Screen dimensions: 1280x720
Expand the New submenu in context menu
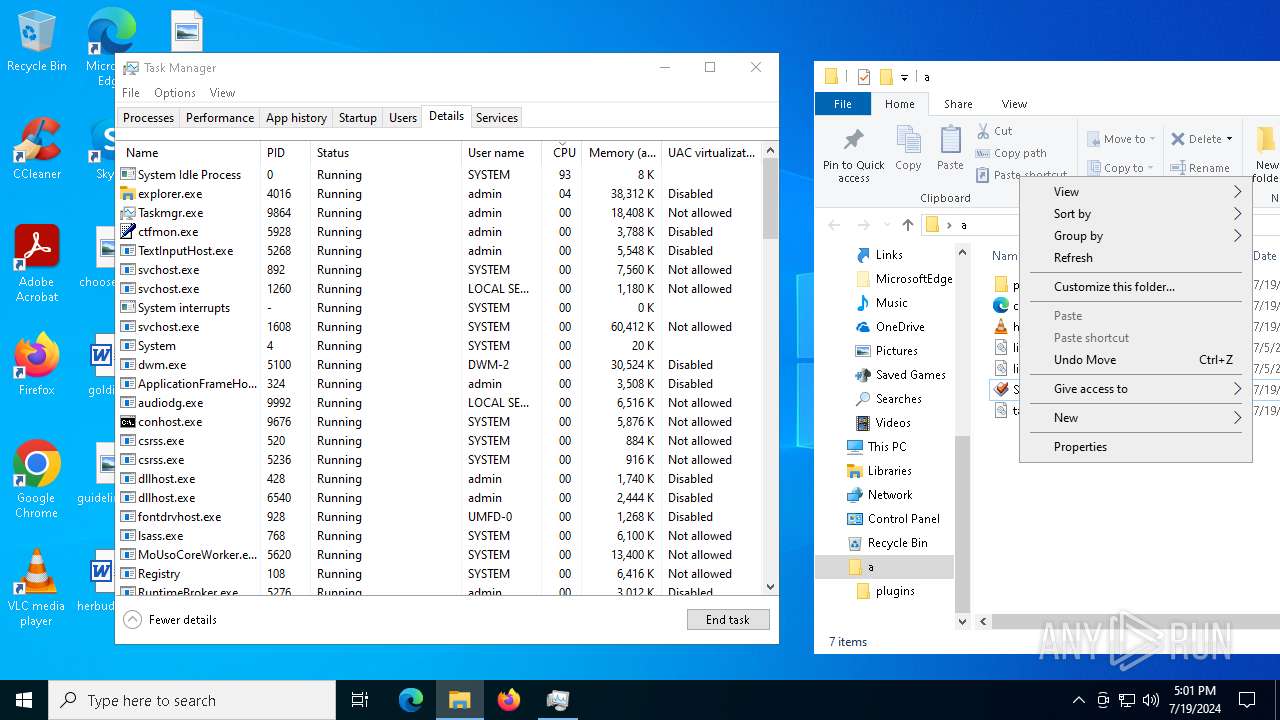(x=1136, y=418)
